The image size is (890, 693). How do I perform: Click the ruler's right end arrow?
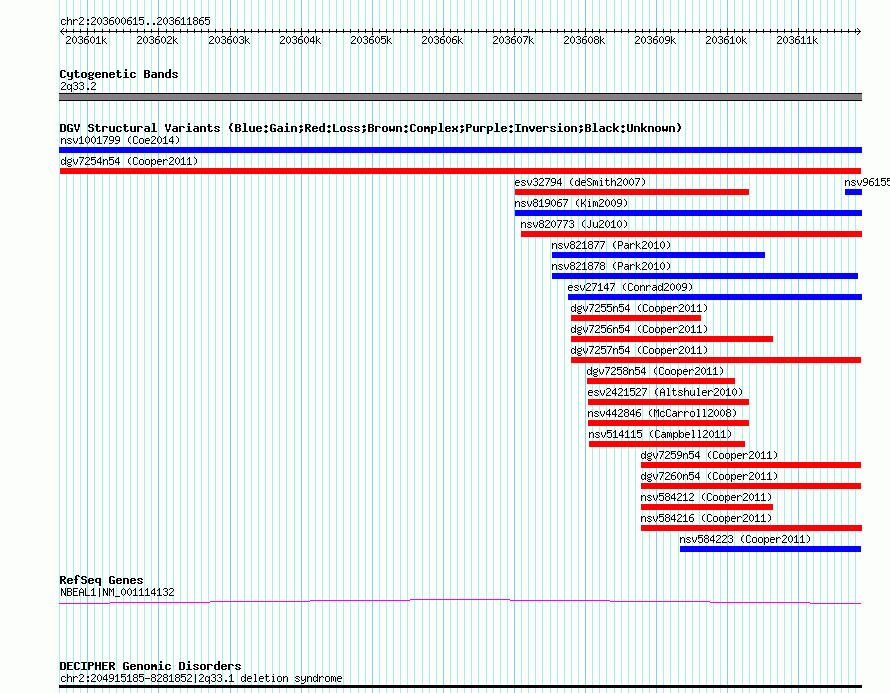click(x=858, y=32)
